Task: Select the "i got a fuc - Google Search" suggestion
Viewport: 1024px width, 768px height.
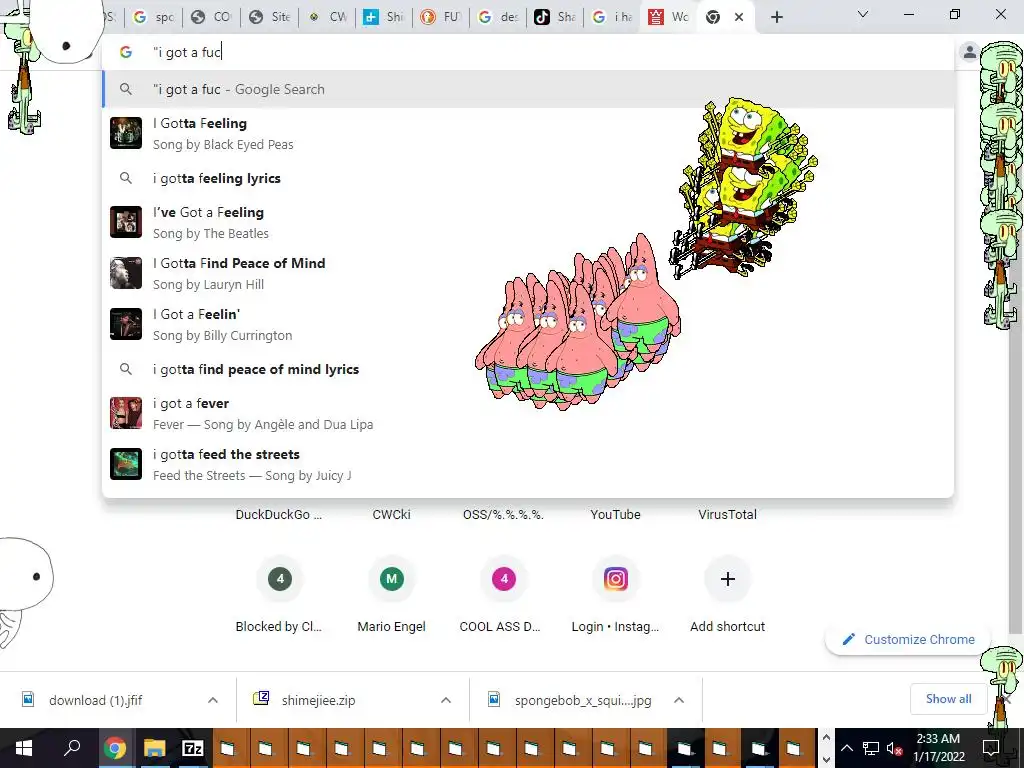Action: (x=528, y=89)
